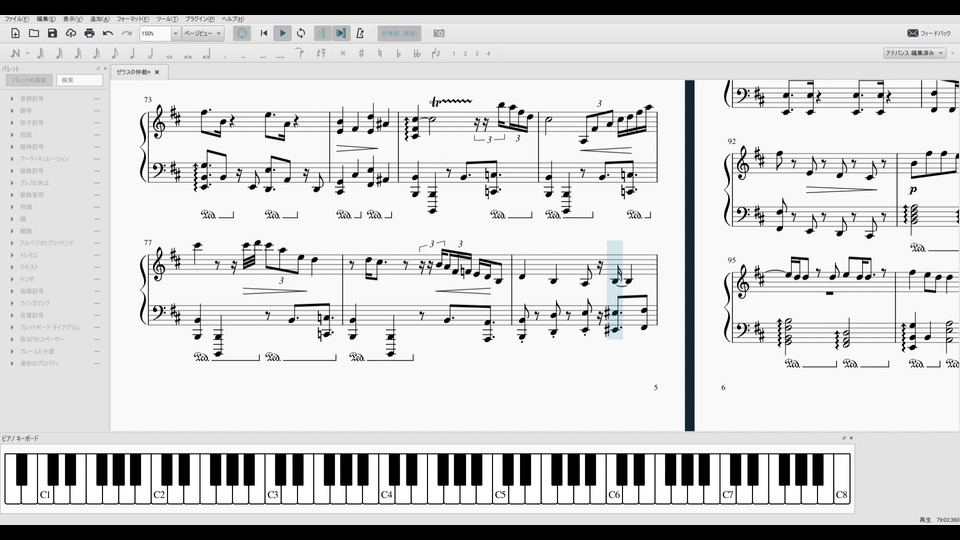Open the プラグイン menu
The height and width of the screenshot is (540, 960).
(x=200, y=19)
